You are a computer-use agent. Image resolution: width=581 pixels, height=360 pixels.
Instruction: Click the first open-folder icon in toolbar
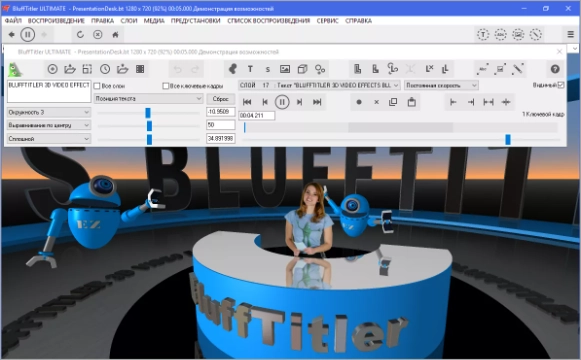coord(70,69)
